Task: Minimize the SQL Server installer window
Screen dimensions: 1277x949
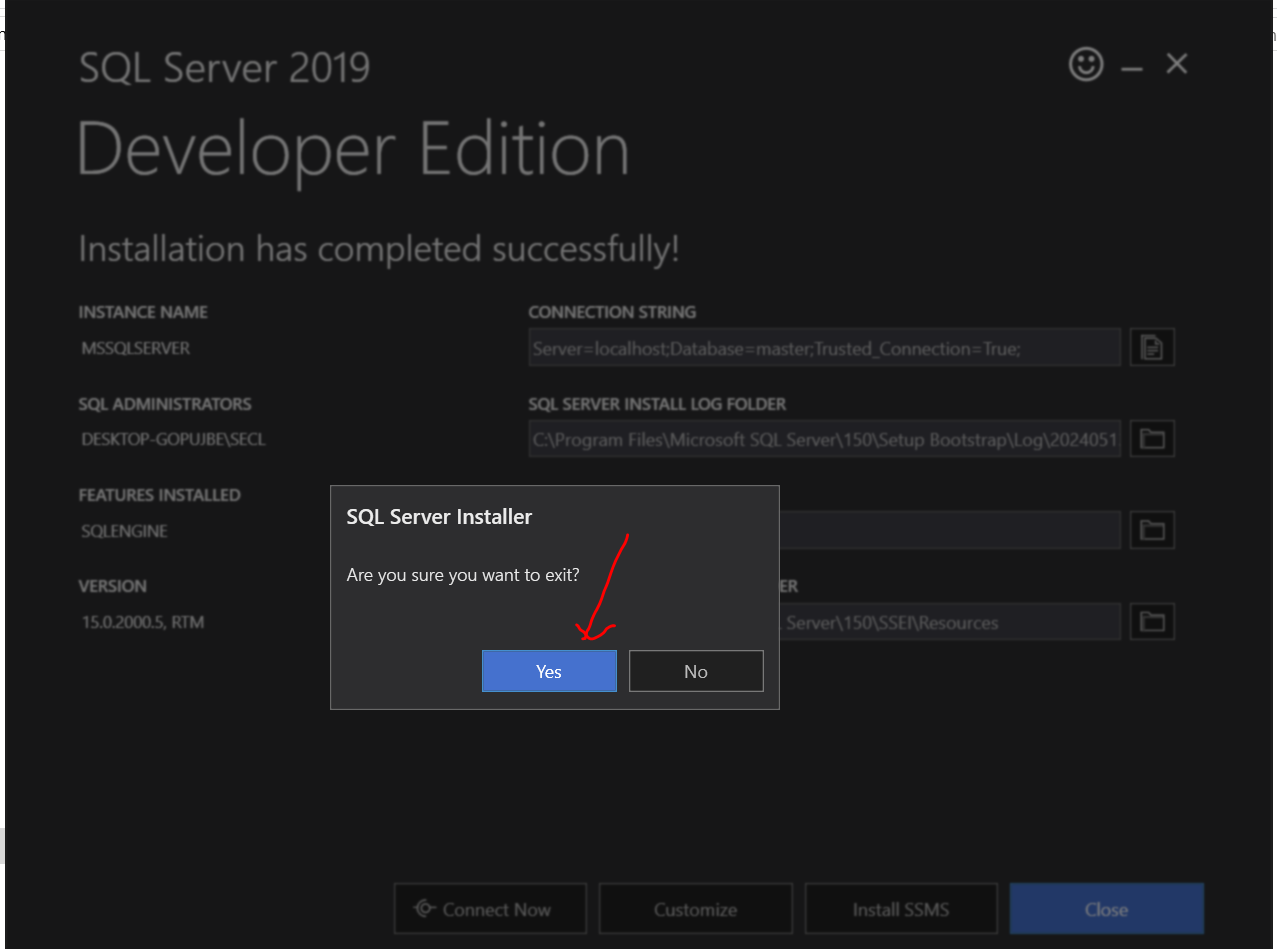Action: click(x=1132, y=68)
